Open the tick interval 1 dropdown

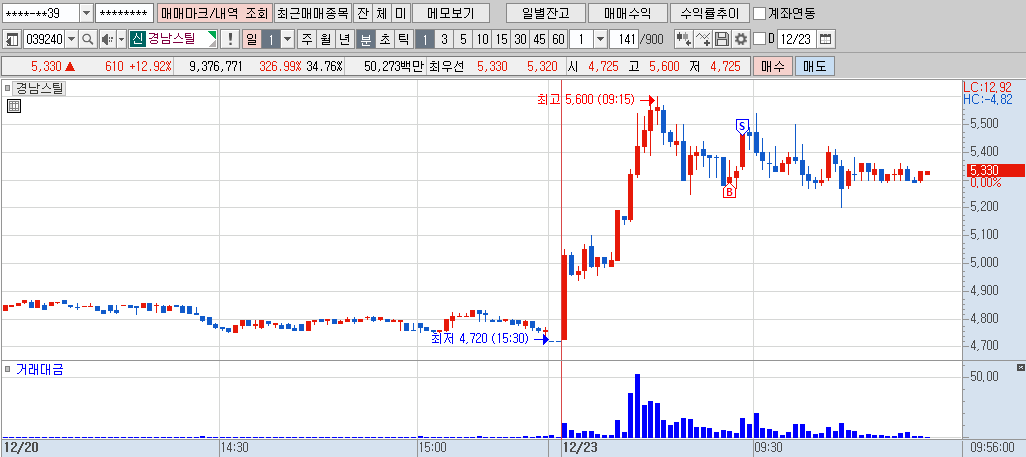(600, 39)
